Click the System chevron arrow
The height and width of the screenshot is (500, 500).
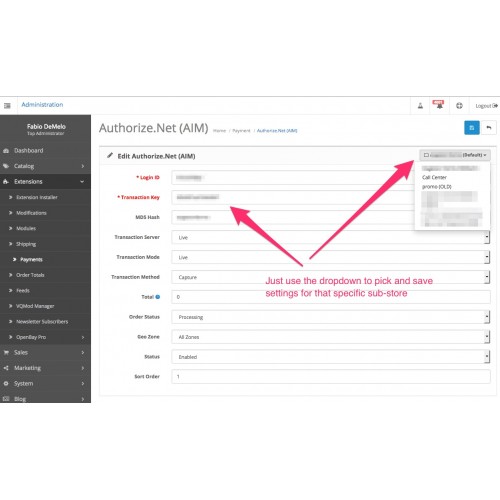click(83, 384)
